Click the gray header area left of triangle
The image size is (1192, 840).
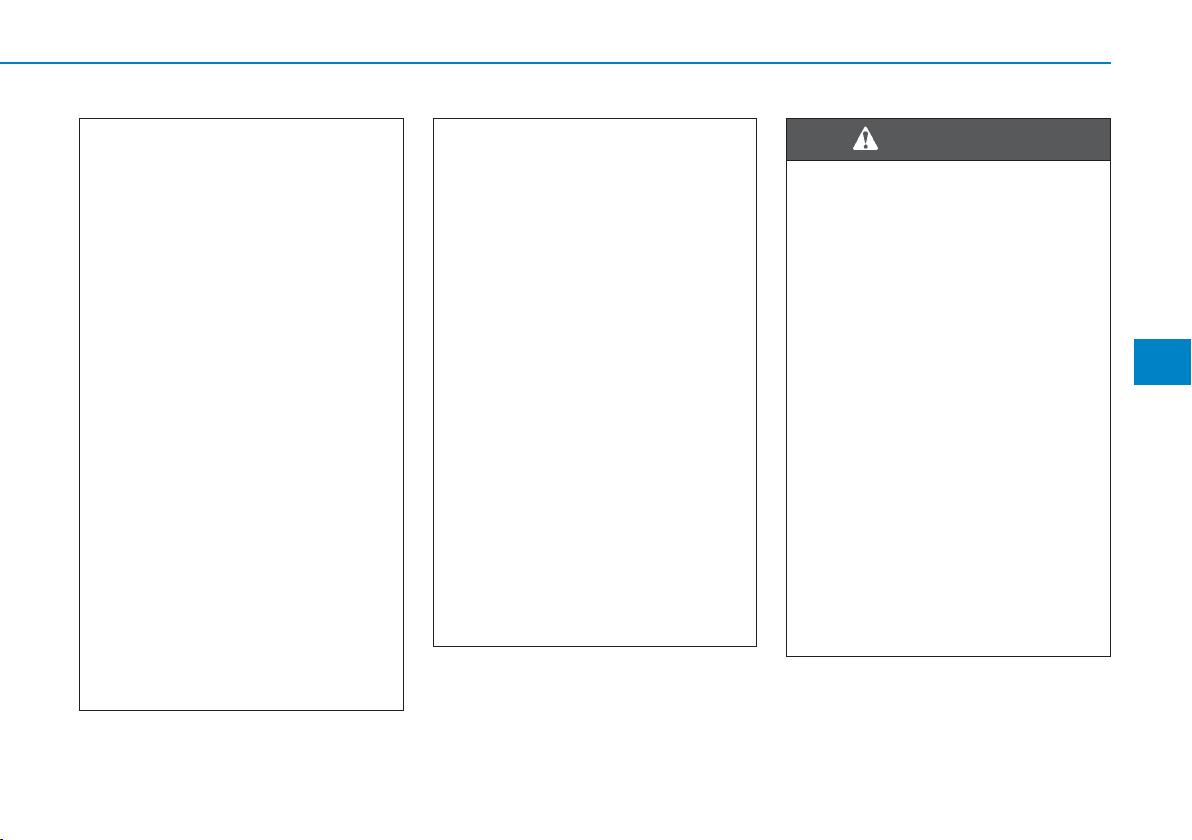pos(820,139)
